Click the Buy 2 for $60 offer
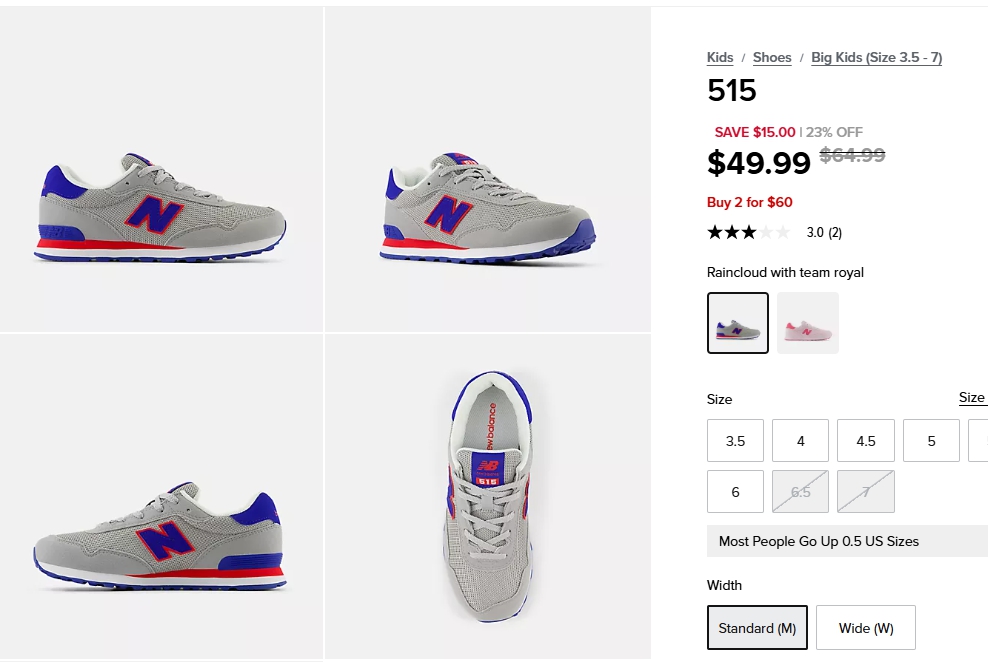 coord(749,202)
